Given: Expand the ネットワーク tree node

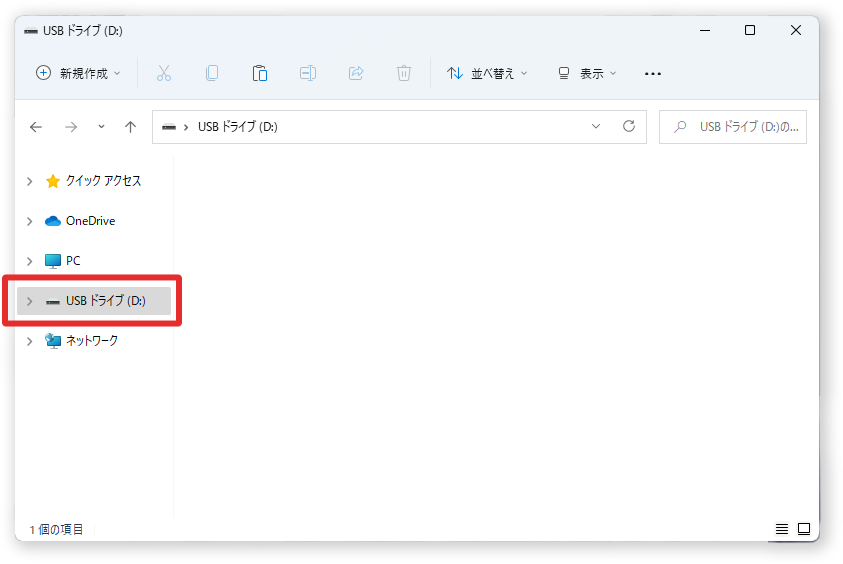Looking at the screenshot, I should pyautogui.click(x=30, y=341).
